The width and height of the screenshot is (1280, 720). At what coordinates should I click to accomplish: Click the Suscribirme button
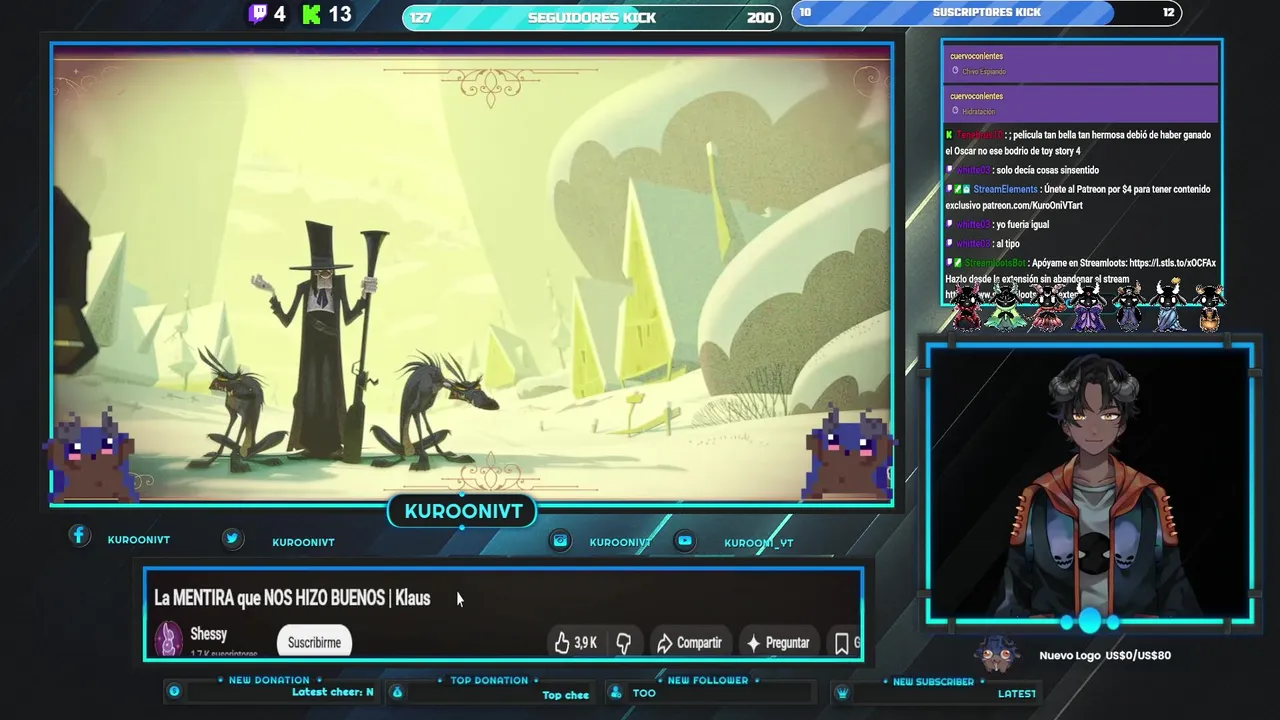coord(314,642)
